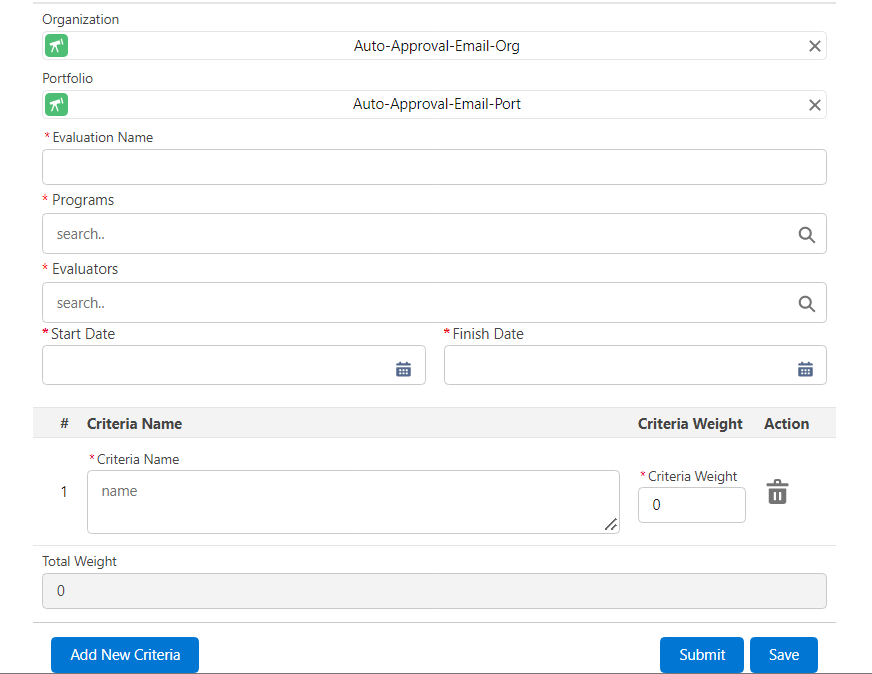Click the Add New Criteria button
The width and height of the screenshot is (872, 674).
125,655
